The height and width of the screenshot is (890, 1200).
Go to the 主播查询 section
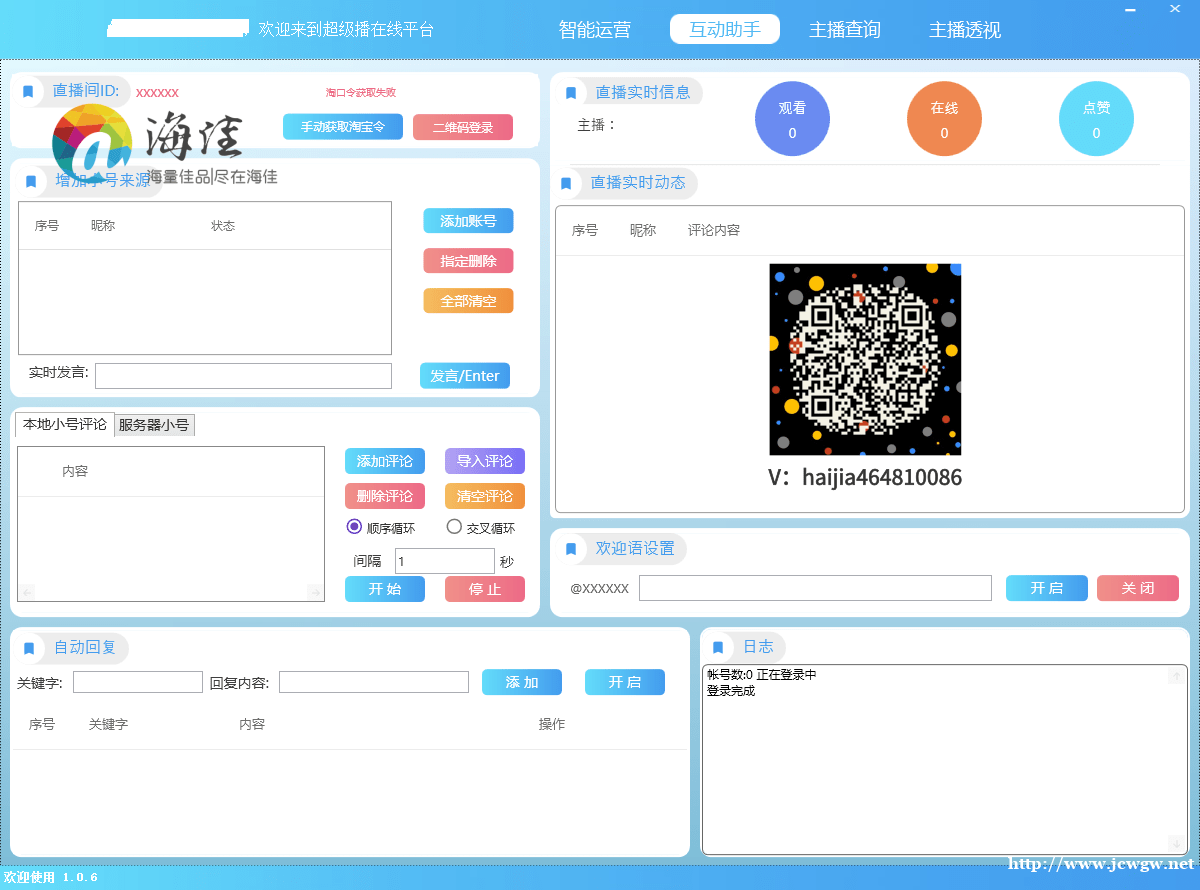[844, 30]
